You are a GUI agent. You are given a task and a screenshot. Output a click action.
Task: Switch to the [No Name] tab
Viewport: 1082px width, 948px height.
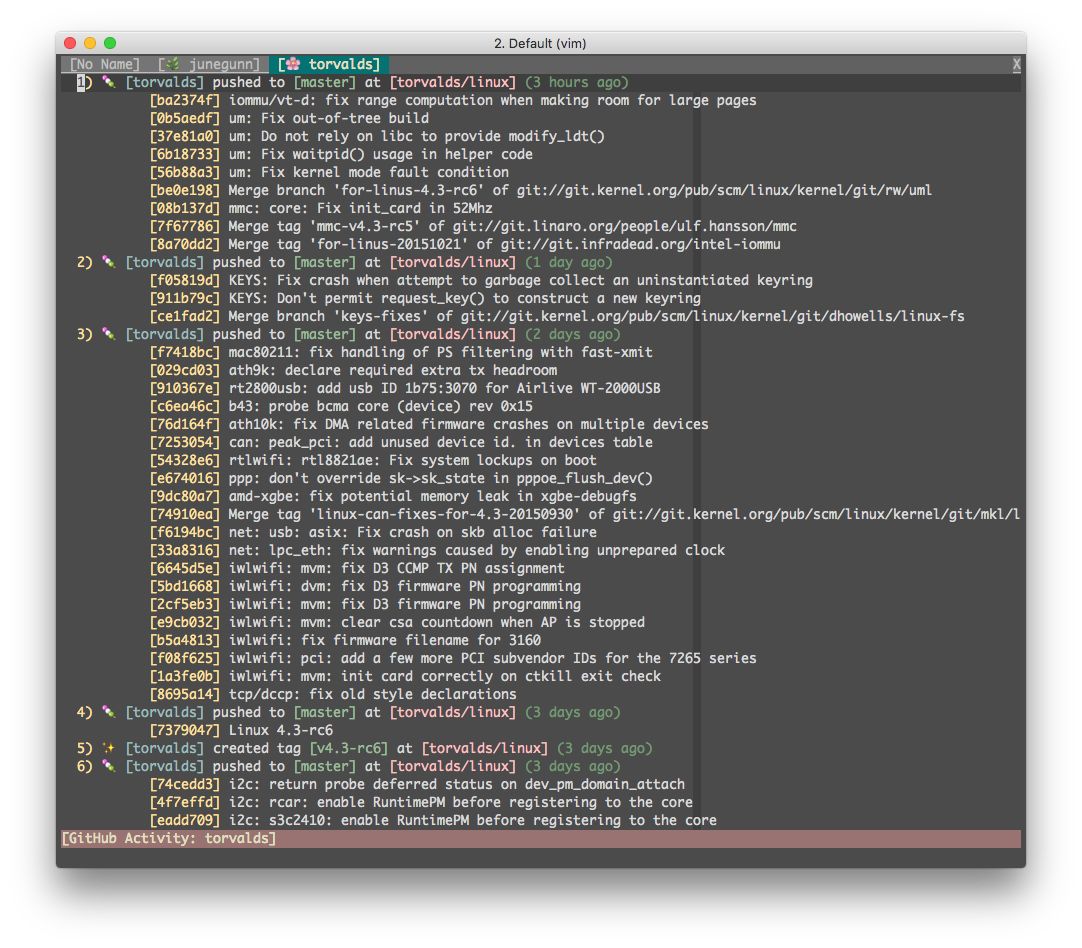coord(104,64)
